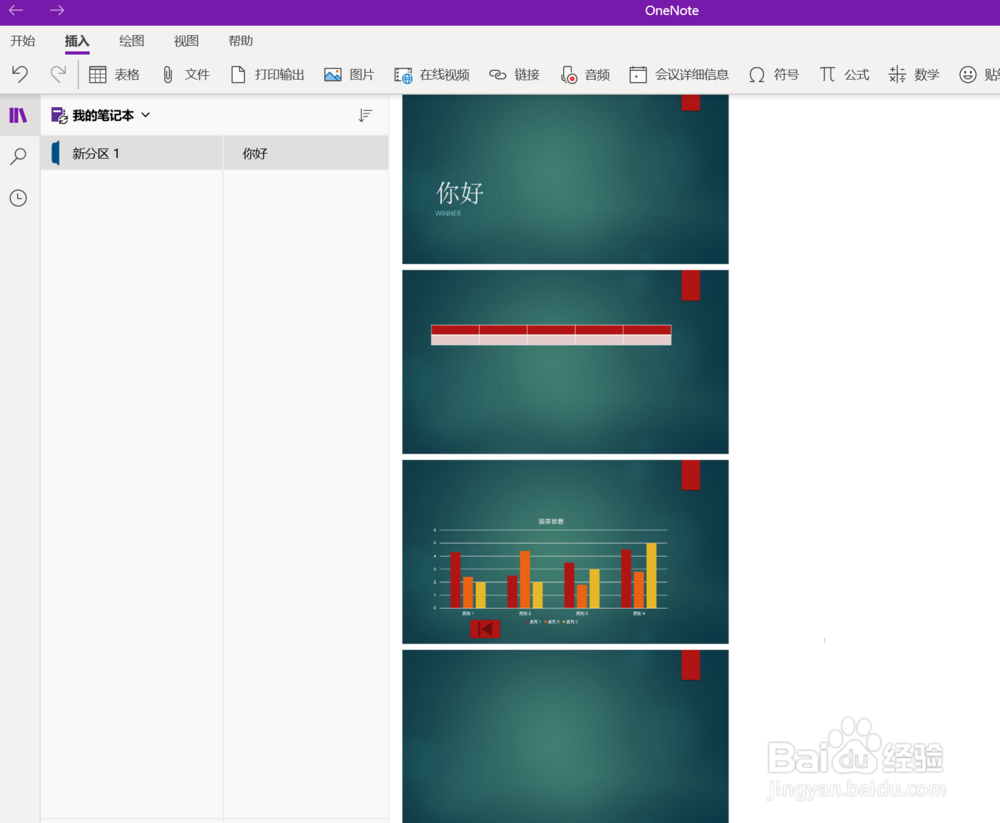Click the 我的笔记本 notebook icon
This screenshot has width=1000, height=823.
click(x=59, y=115)
